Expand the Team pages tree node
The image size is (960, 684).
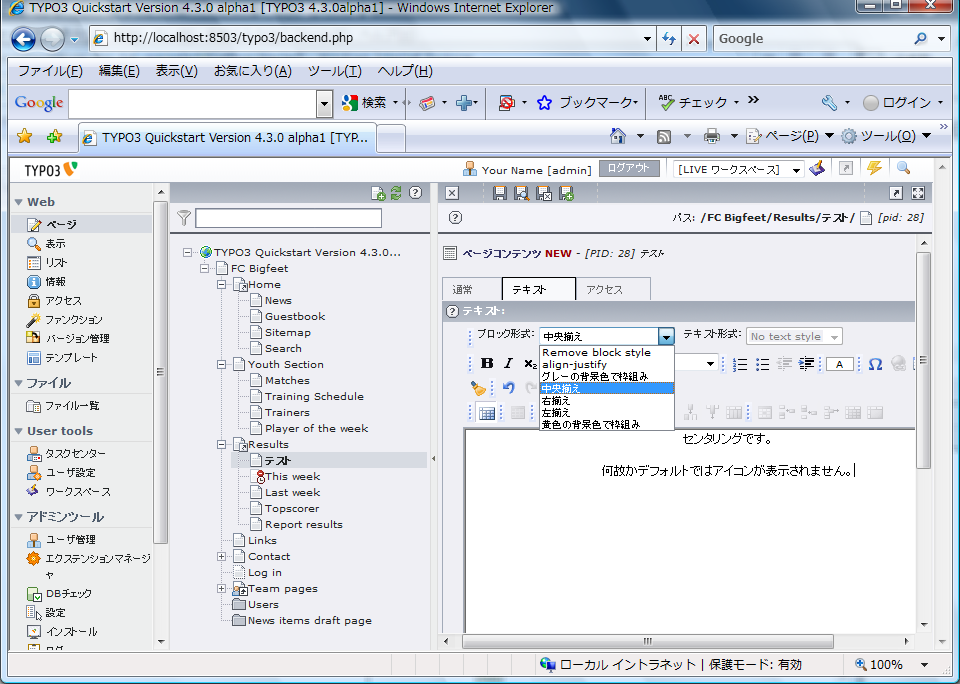point(222,588)
